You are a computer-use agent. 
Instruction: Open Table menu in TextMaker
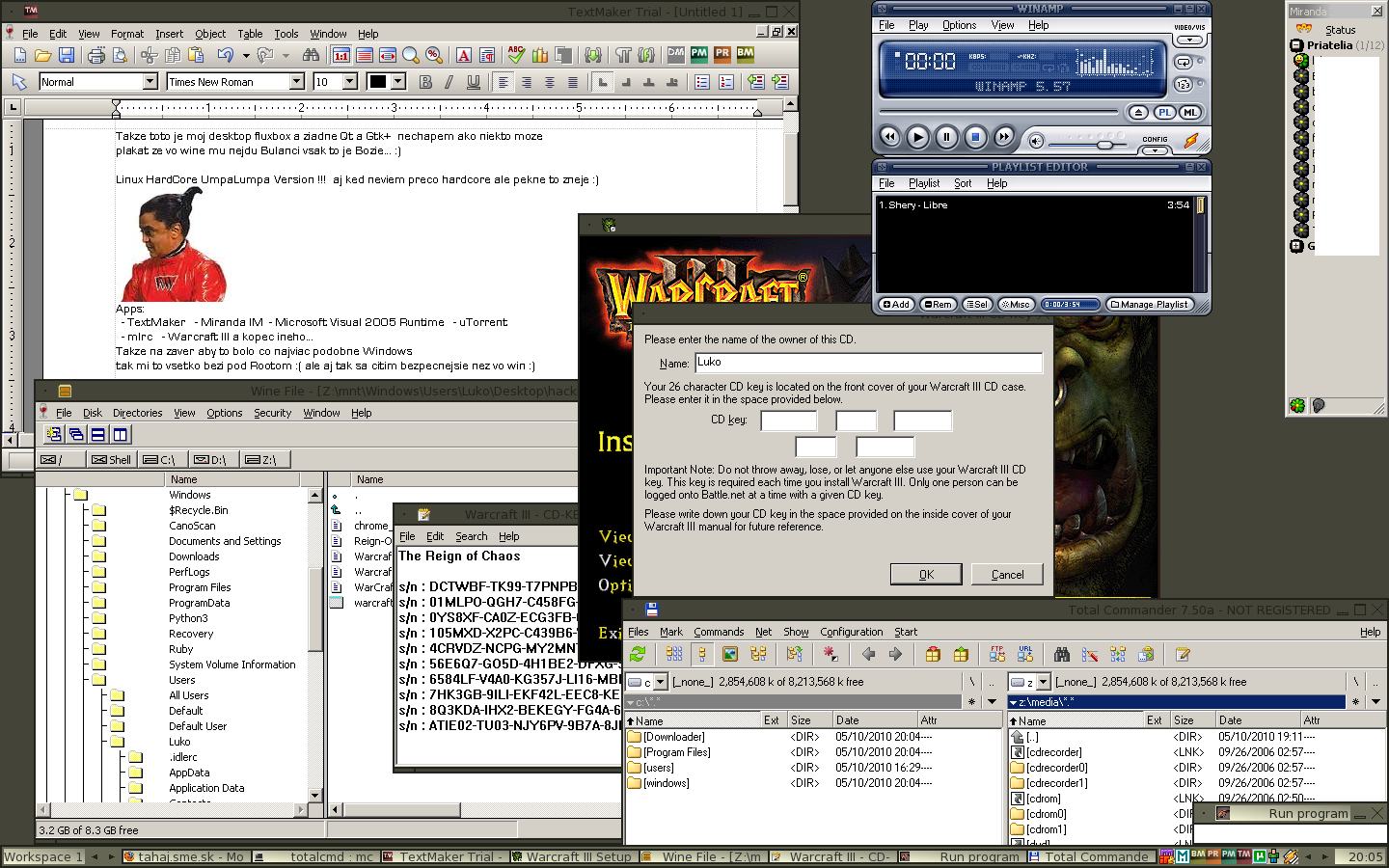pos(250,34)
